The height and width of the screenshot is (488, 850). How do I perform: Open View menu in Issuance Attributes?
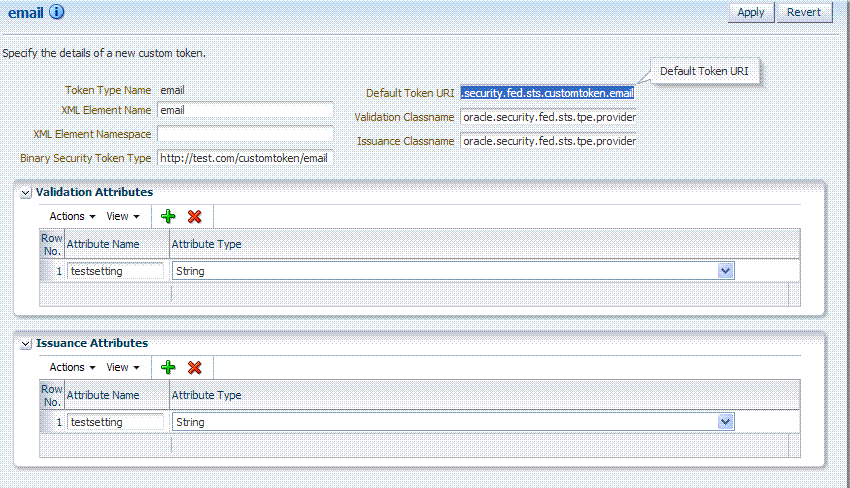(x=123, y=368)
